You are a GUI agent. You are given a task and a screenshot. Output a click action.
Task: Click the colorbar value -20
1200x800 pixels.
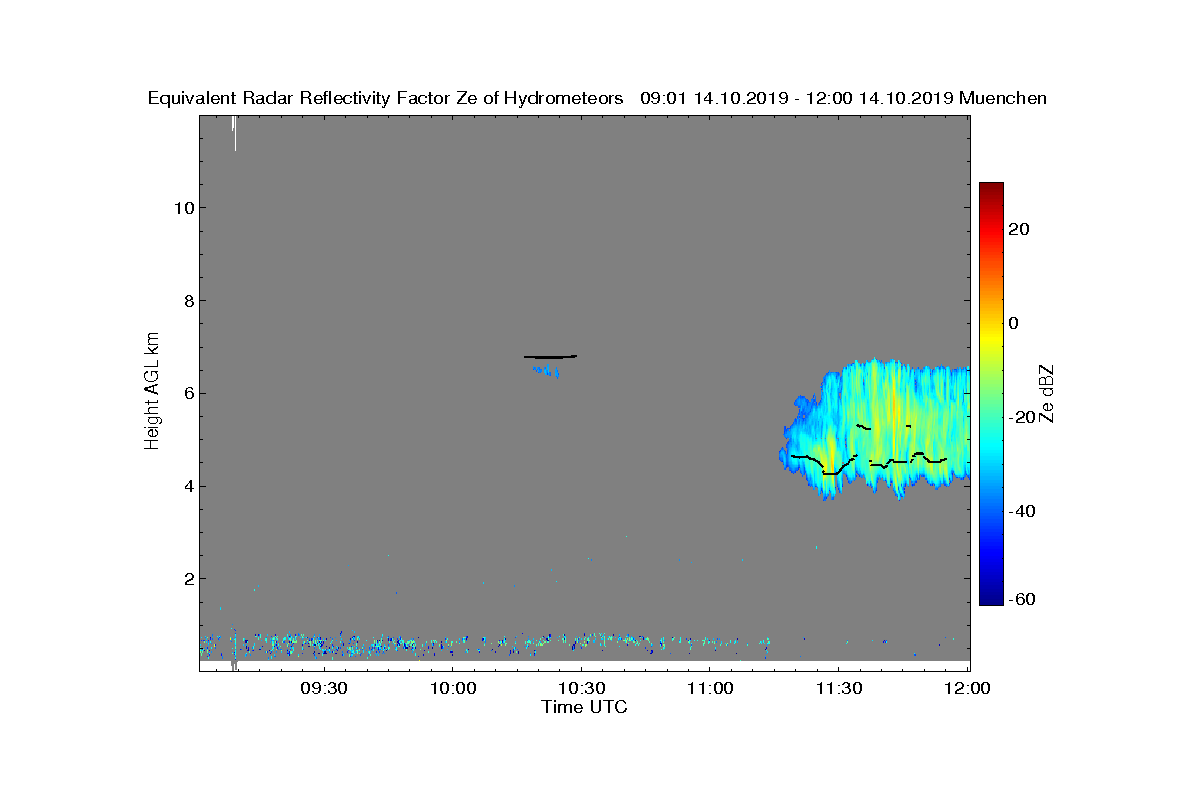[1021, 417]
